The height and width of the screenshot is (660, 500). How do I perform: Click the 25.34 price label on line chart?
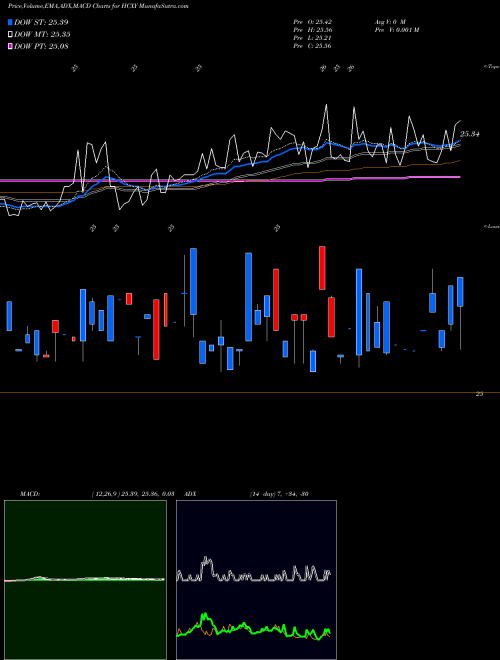pyautogui.click(x=470, y=134)
